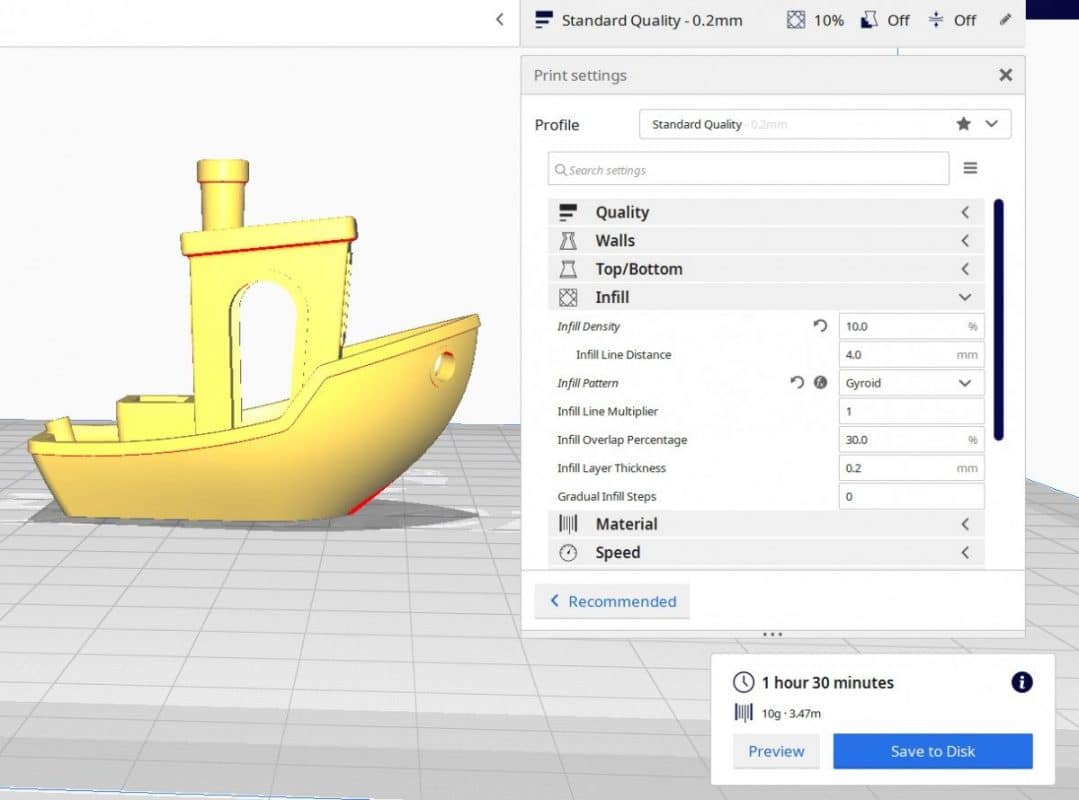Click the Quality category icon

tap(568, 212)
